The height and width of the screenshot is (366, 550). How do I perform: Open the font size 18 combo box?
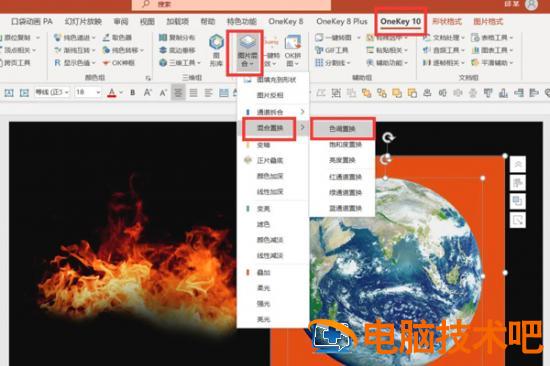point(88,93)
